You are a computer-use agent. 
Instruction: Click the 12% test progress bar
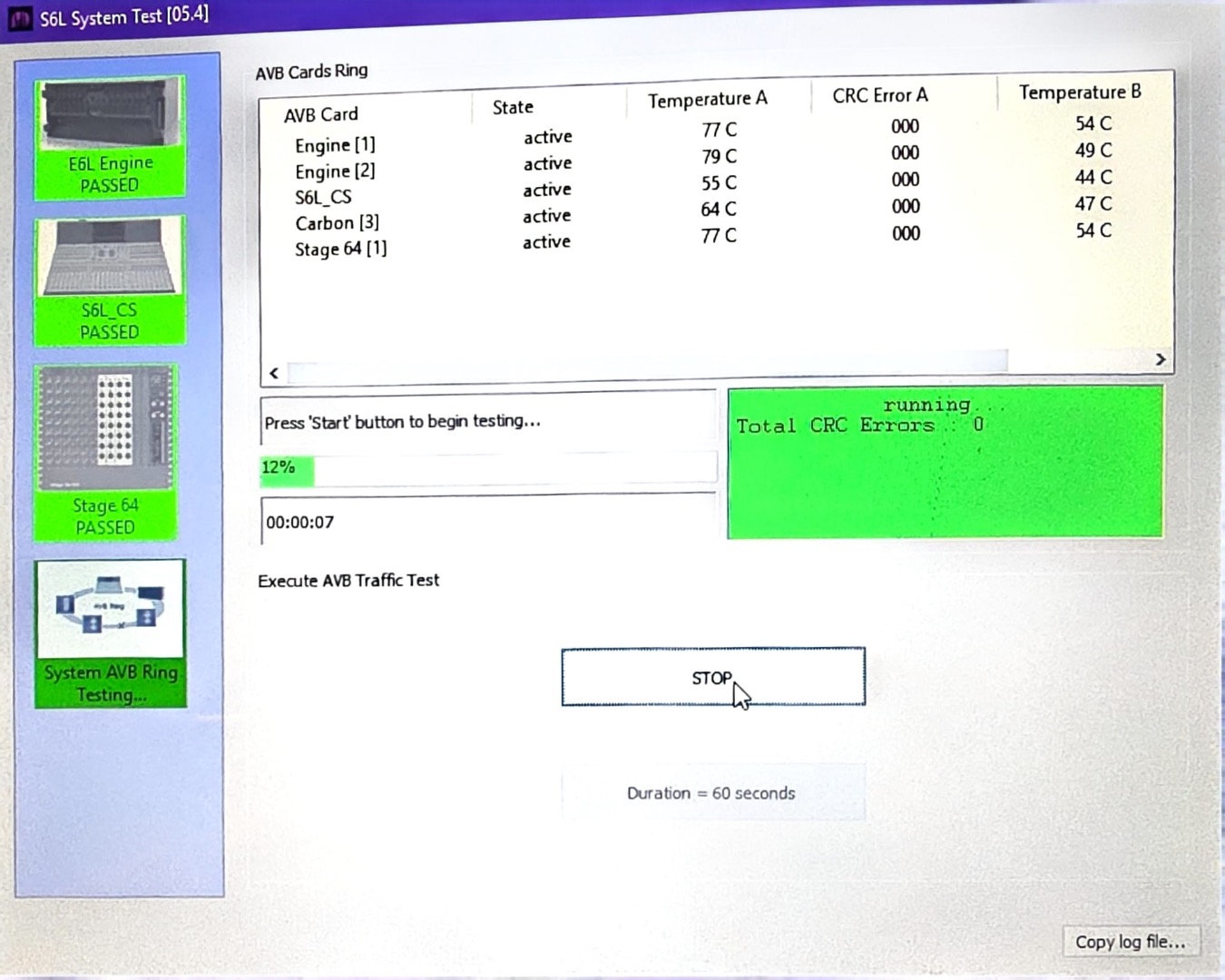(488, 468)
